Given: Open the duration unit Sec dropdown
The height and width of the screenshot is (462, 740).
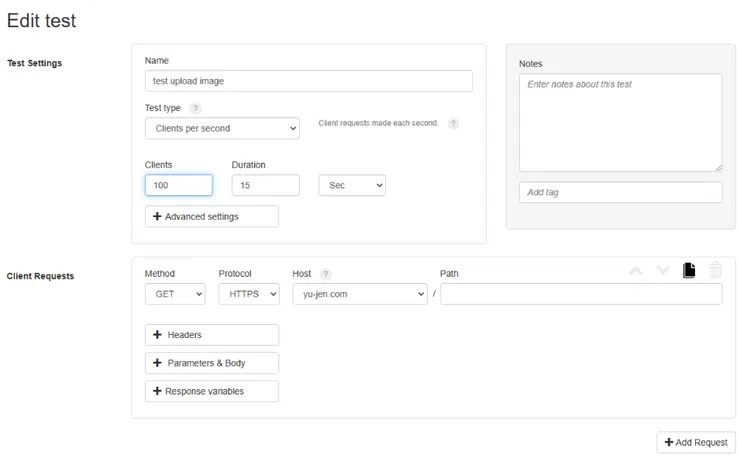Looking at the screenshot, I should click(x=352, y=185).
